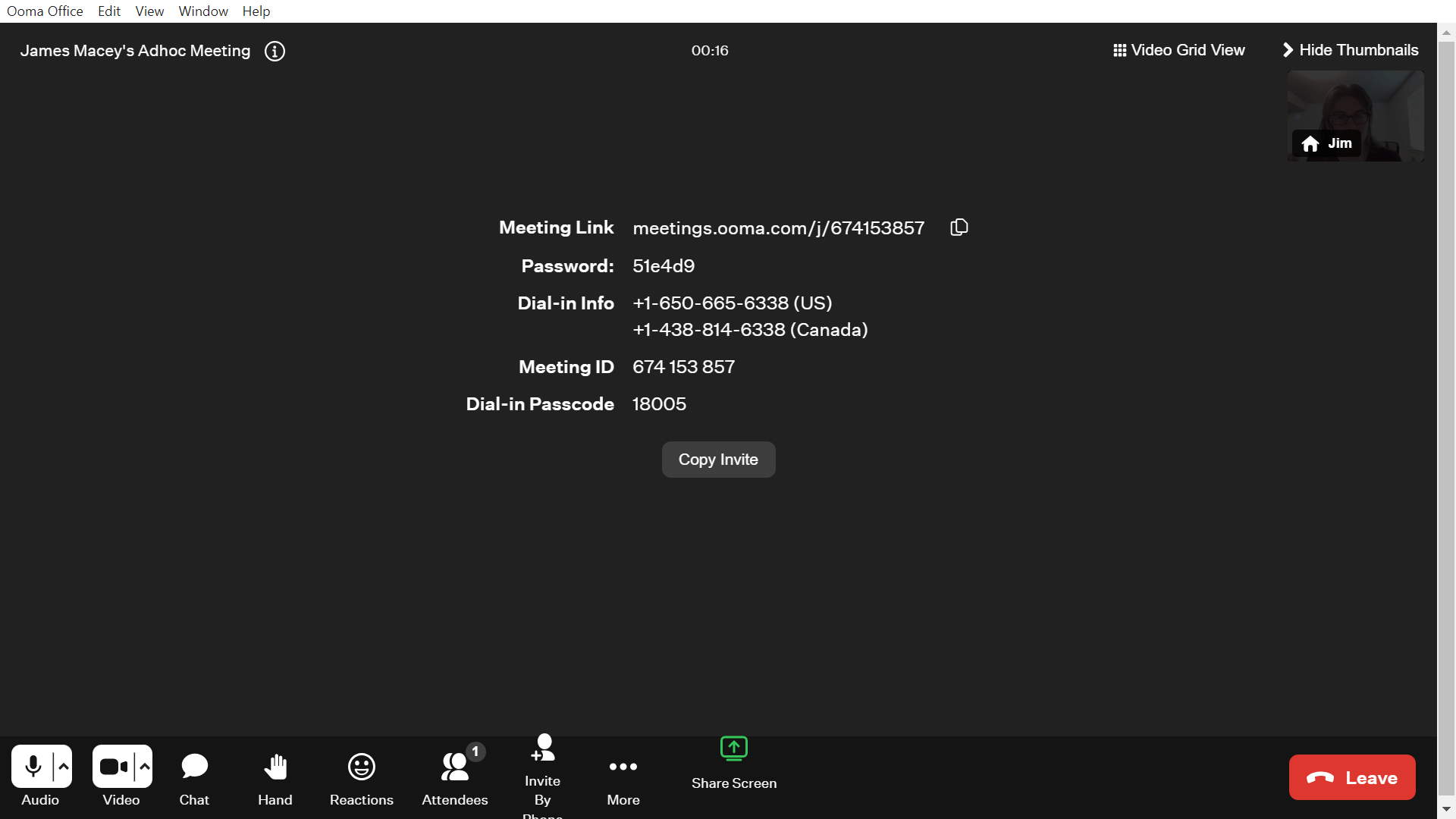Image resolution: width=1456 pixels, height=819 pixels.
Task: Raise your Hand
Action: tap(275, 778)
